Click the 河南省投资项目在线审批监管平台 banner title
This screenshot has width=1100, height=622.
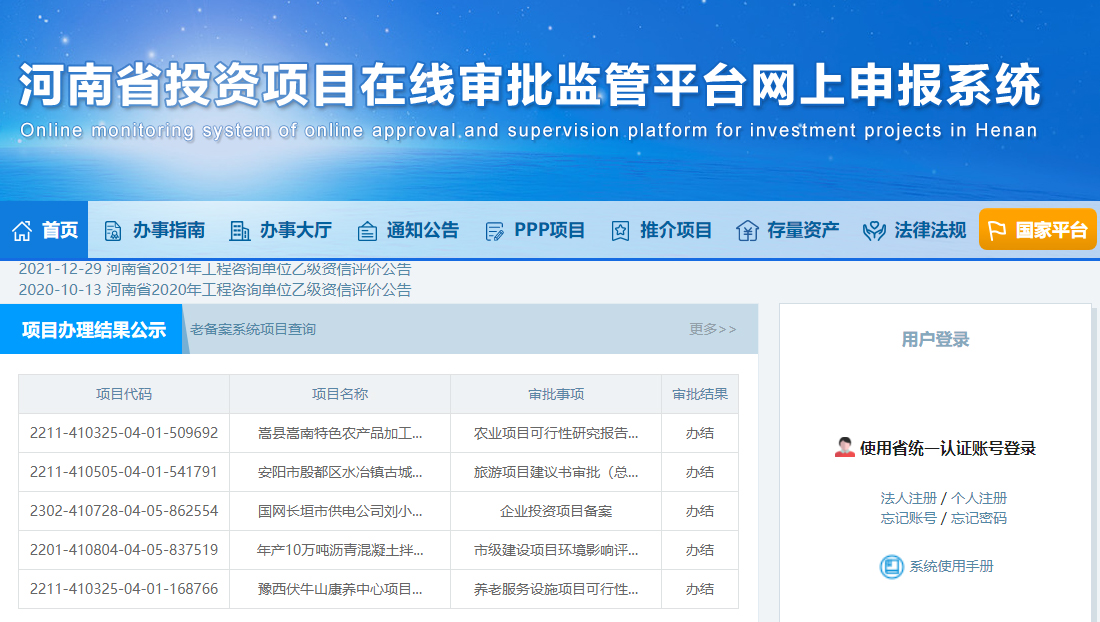tap(530, 85)
